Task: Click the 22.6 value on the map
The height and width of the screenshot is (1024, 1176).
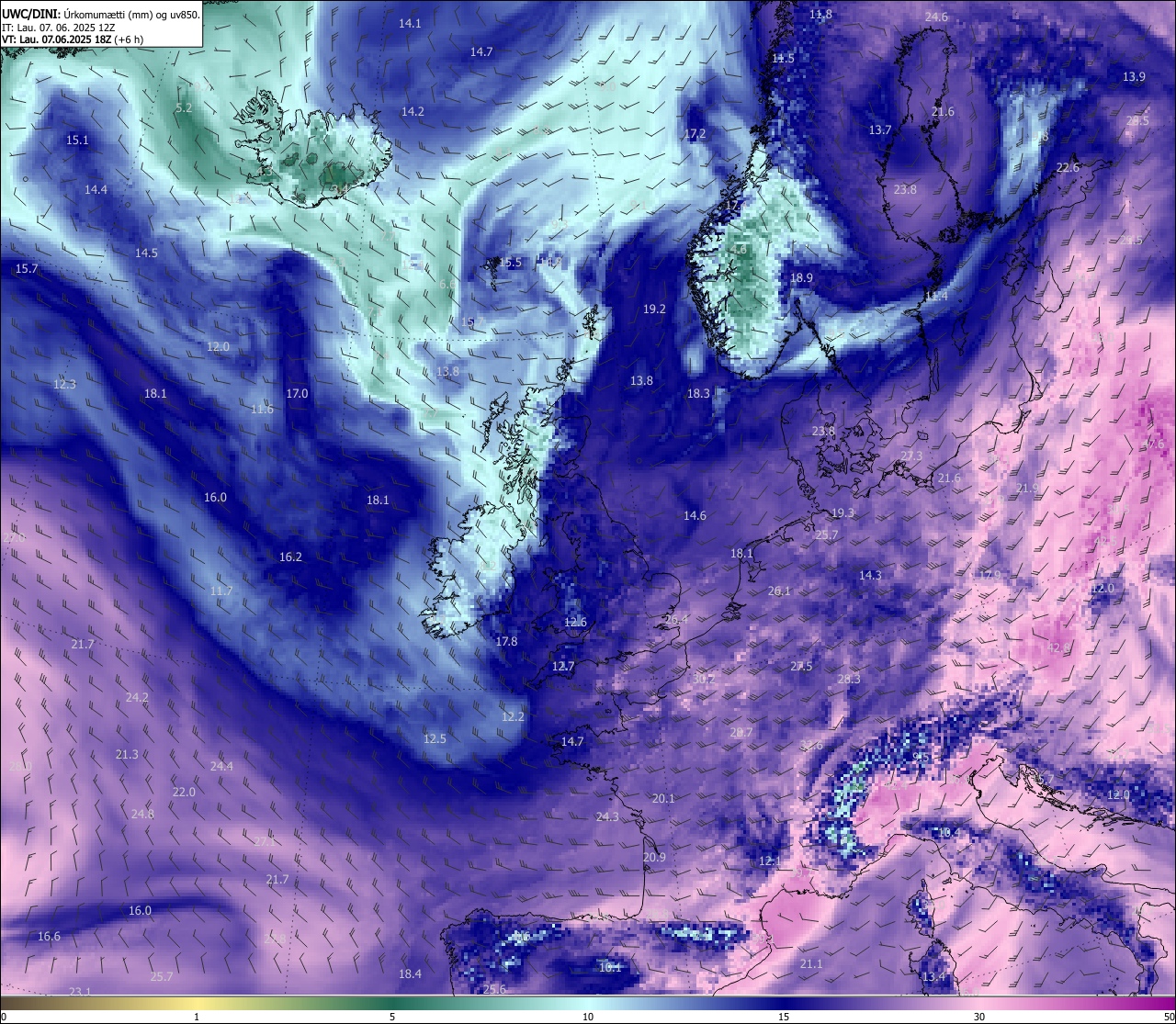Action: [x=1068, y=167]
